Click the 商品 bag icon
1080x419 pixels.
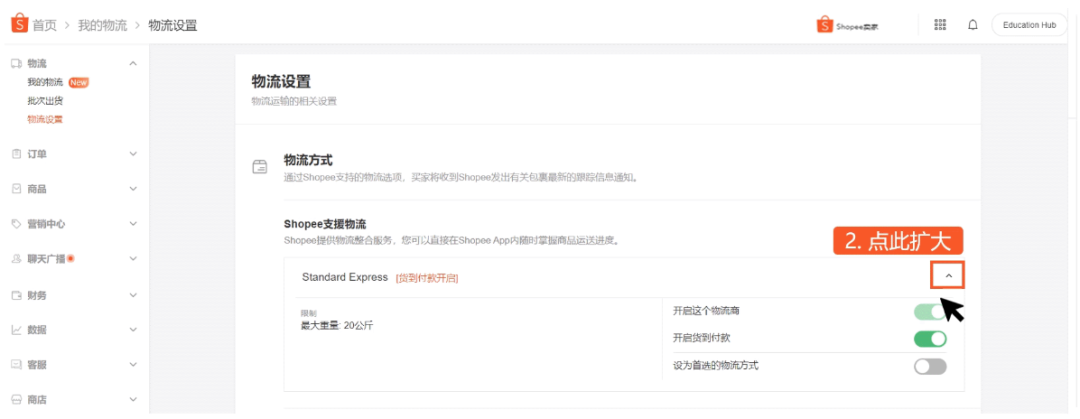(x=17, y=189)
